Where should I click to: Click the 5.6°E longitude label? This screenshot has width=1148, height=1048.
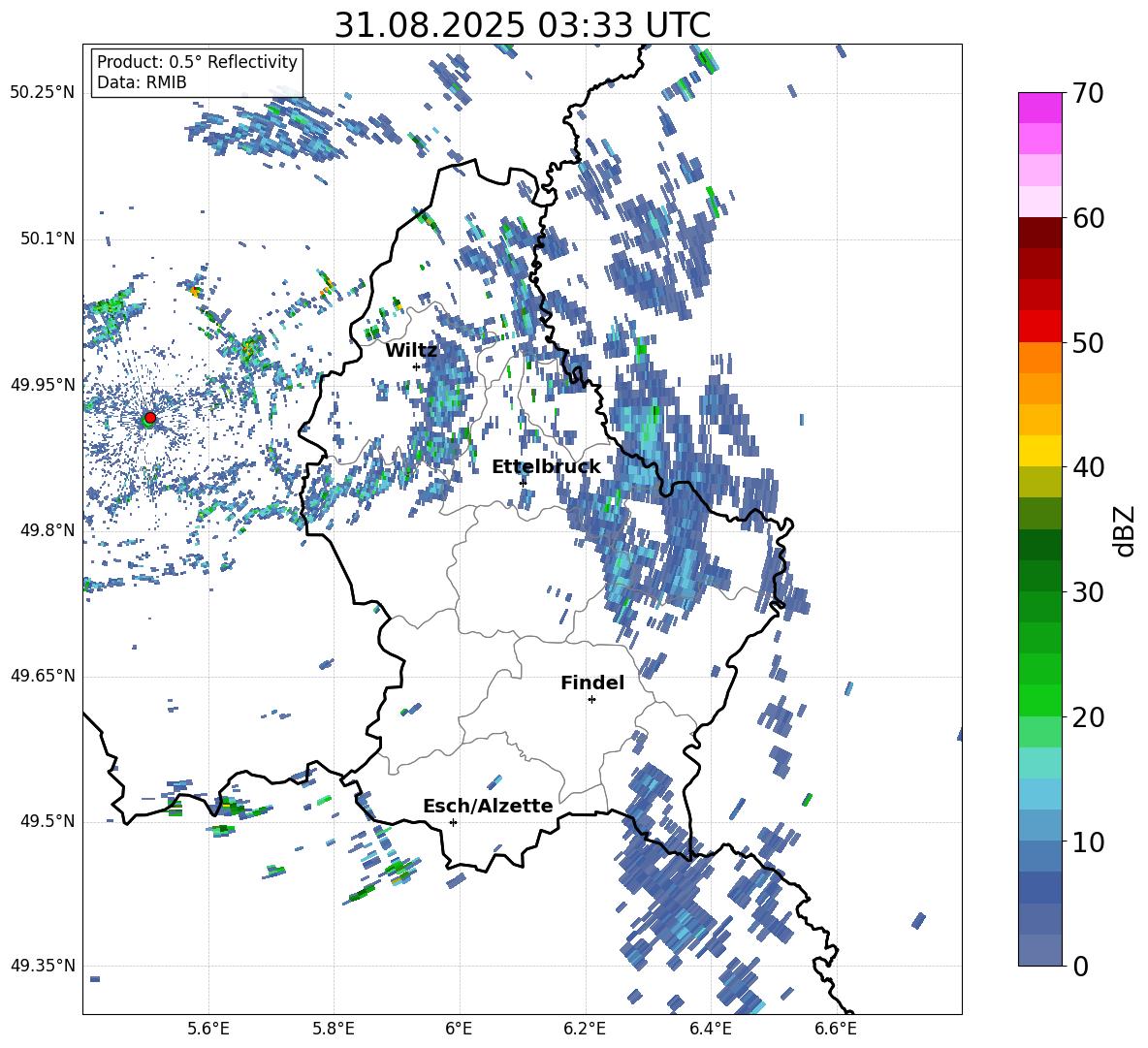pos(208,1029)
